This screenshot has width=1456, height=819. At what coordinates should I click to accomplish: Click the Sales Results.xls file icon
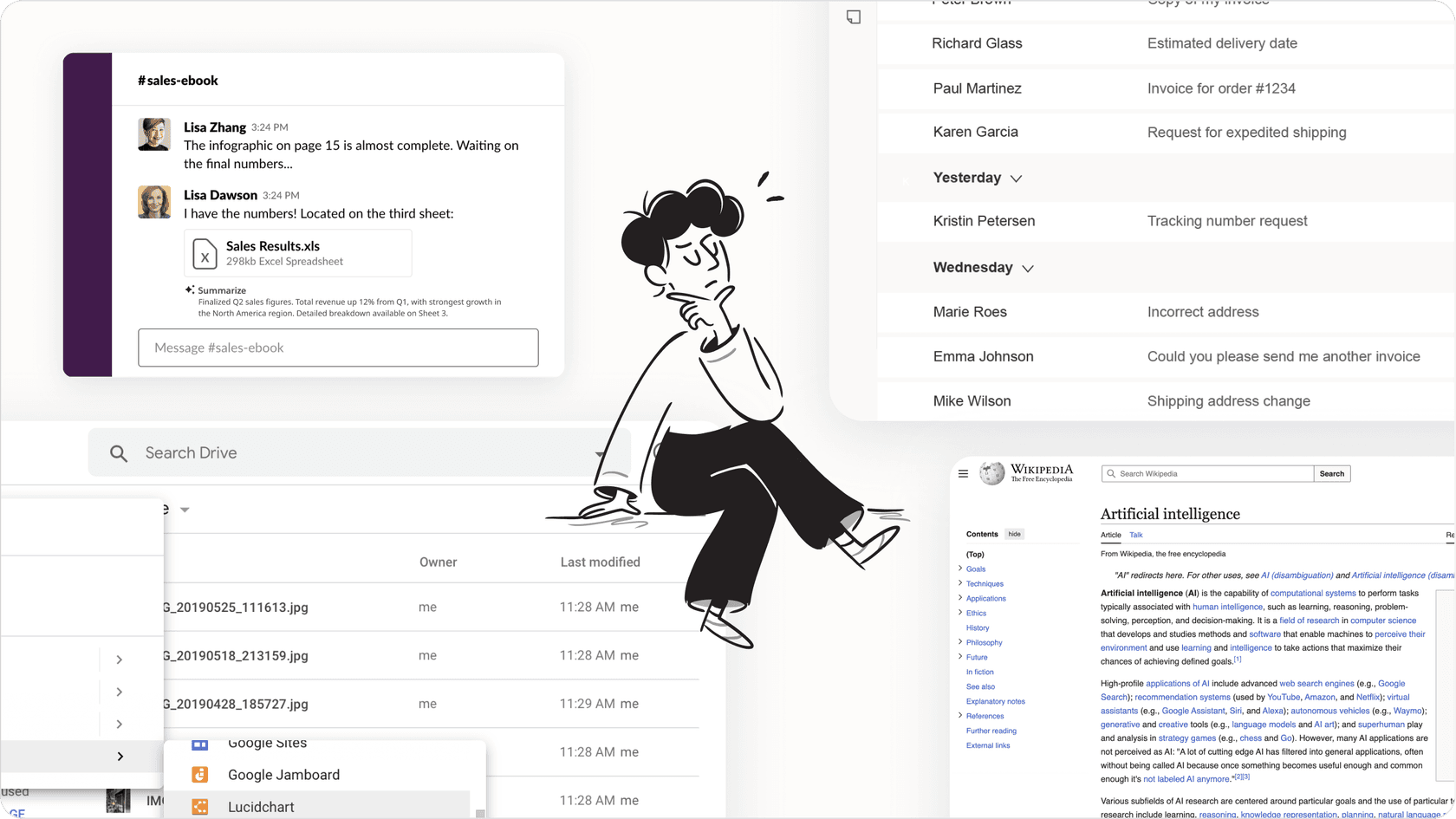click(205, 254)
